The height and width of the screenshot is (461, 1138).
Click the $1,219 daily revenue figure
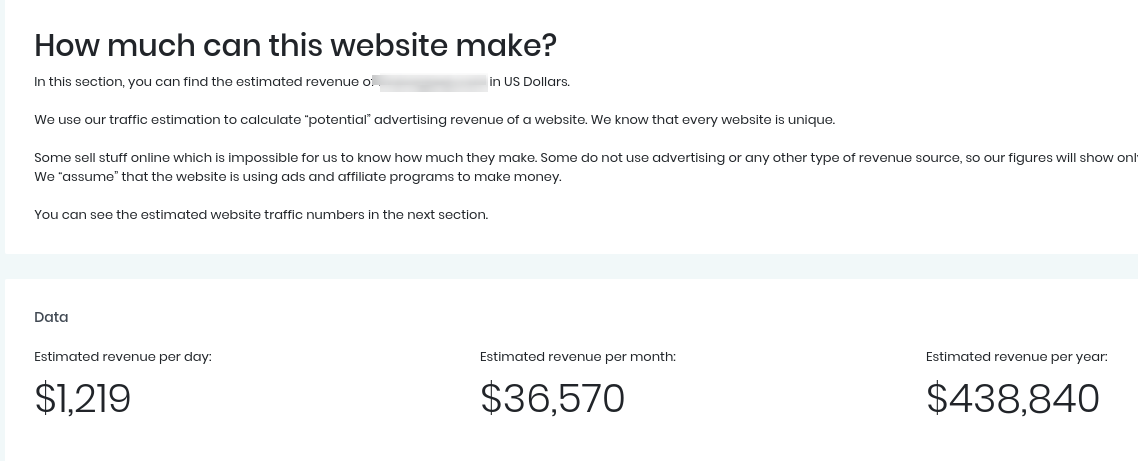[x=82, y=399]
